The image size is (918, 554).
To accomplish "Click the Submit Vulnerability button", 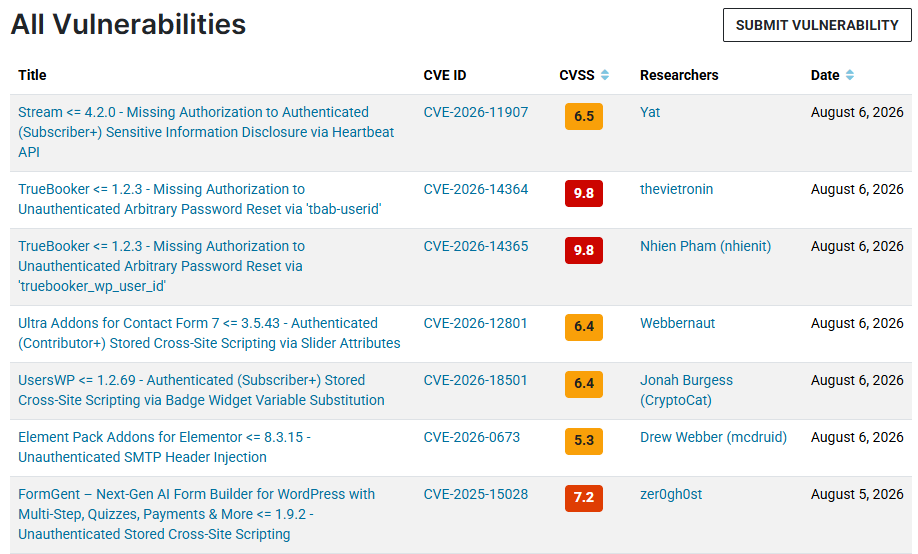I will pos(817,25).
